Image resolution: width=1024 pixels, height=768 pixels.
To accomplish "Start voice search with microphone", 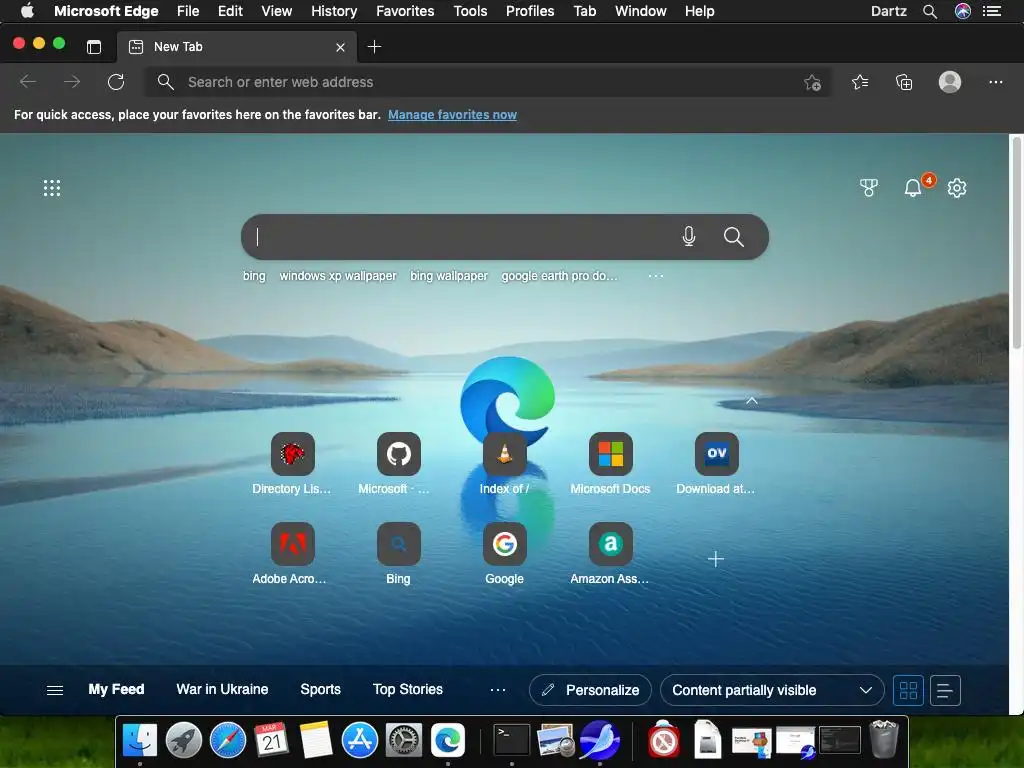I will click(x=688, y=236).
